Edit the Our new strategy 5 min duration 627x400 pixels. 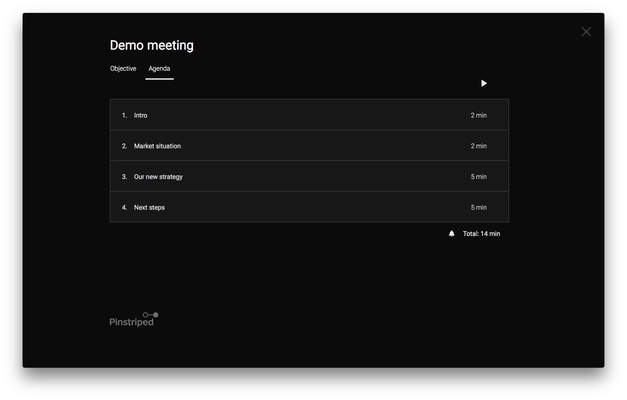click(x=479, y=177)
